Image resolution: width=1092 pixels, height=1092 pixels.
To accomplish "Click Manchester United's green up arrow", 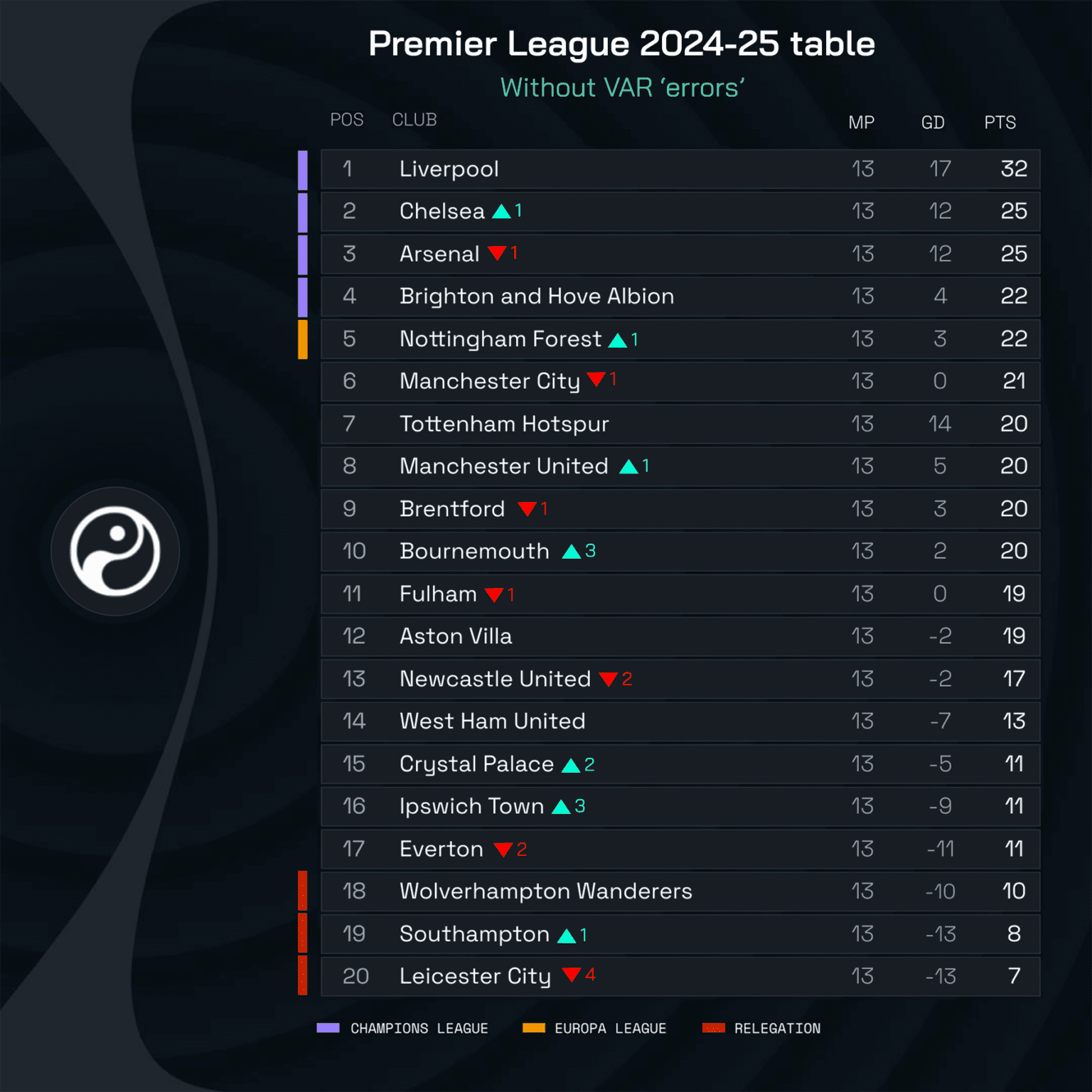I will click(628, 466).
